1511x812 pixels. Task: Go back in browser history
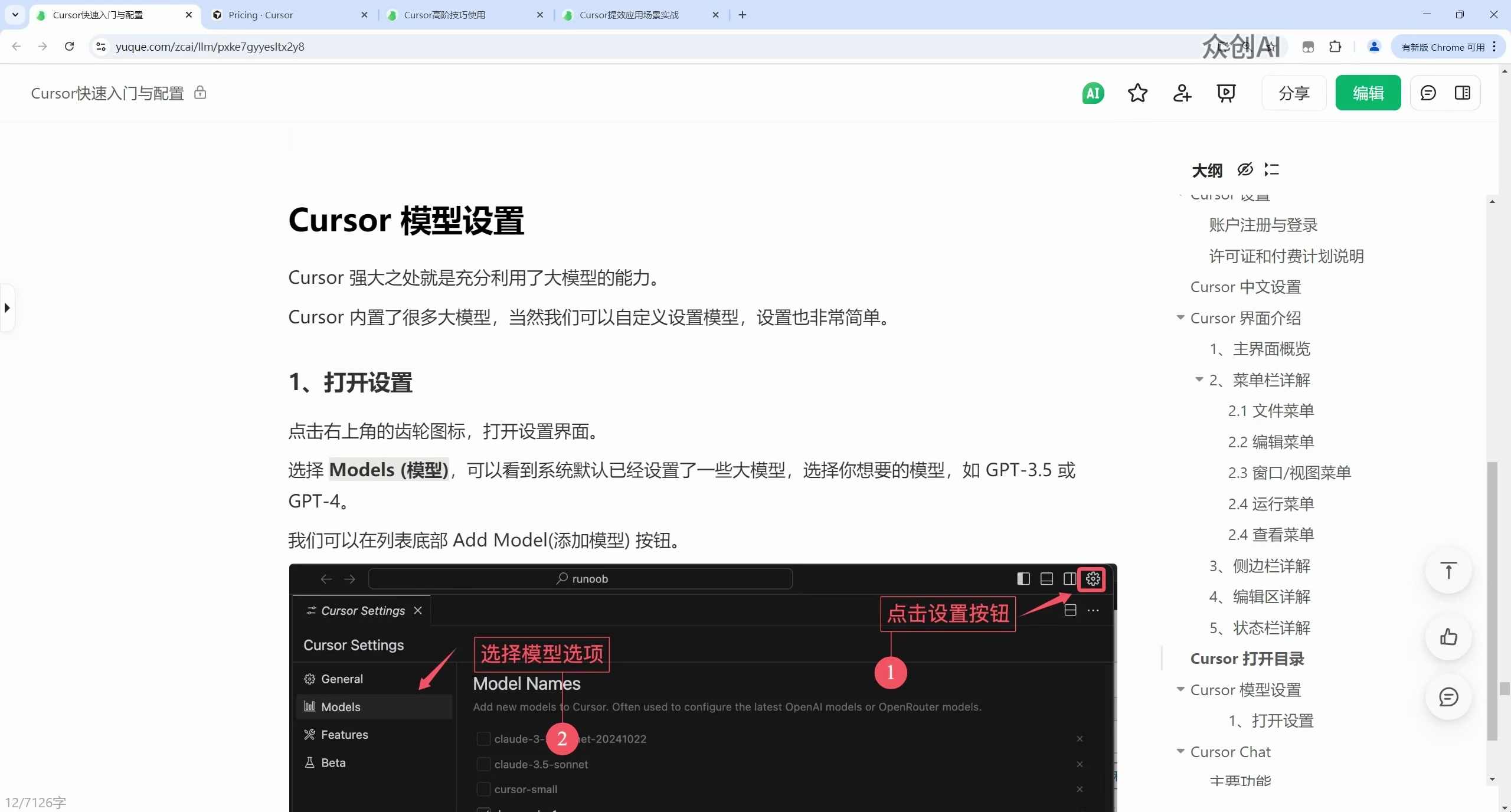[x=17, y=47]
